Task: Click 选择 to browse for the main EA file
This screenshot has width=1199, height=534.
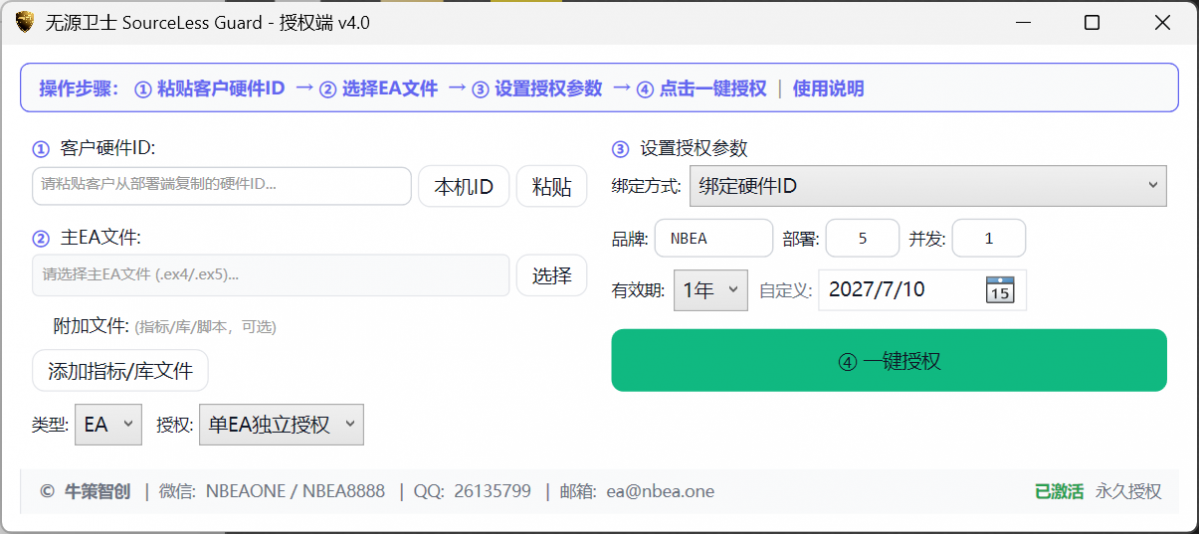Action: (x=551, y=275)
